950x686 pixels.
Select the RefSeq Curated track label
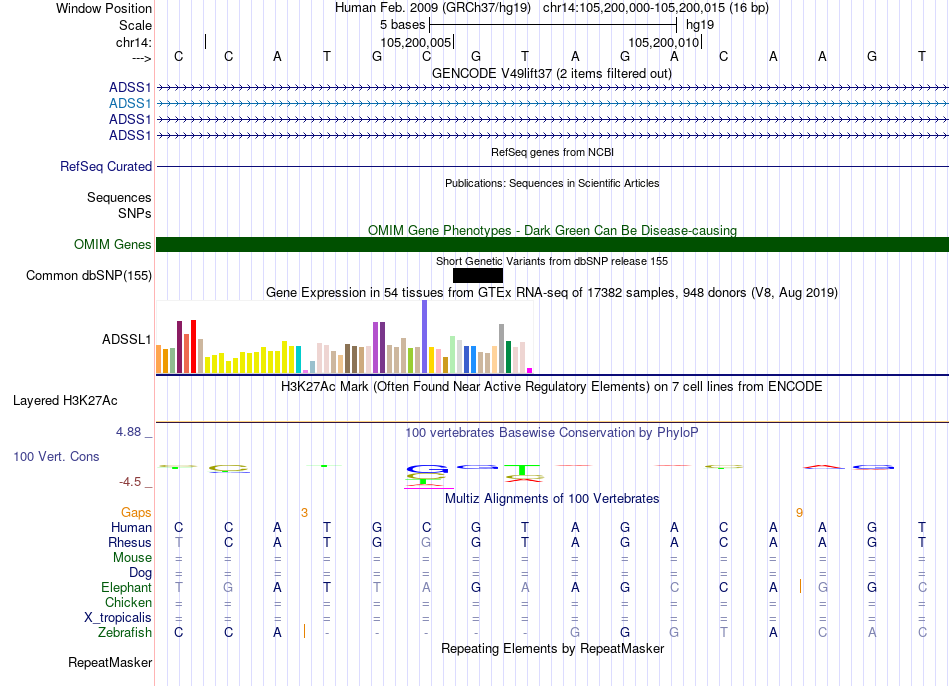pos(105,167)
